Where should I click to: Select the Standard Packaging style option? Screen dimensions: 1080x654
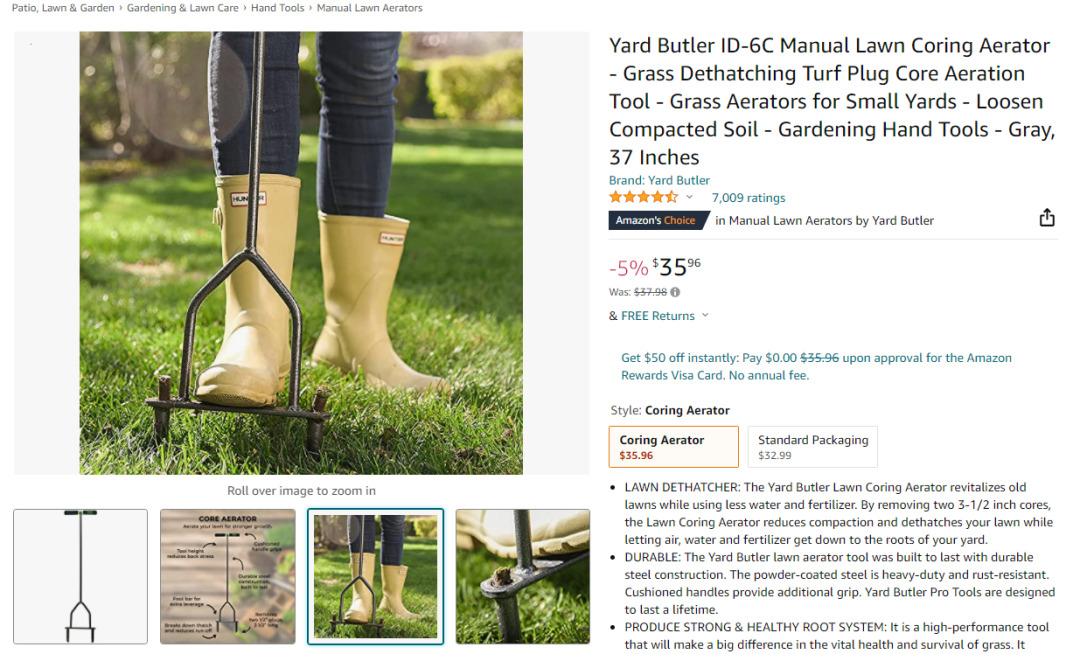pyautogui.click(x=812, y=447)
